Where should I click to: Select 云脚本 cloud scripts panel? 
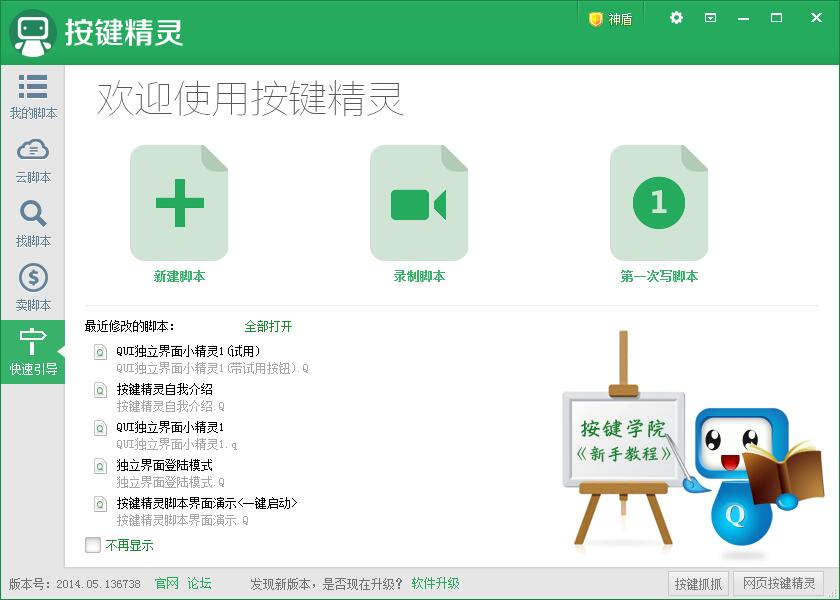tap(33, 160)
